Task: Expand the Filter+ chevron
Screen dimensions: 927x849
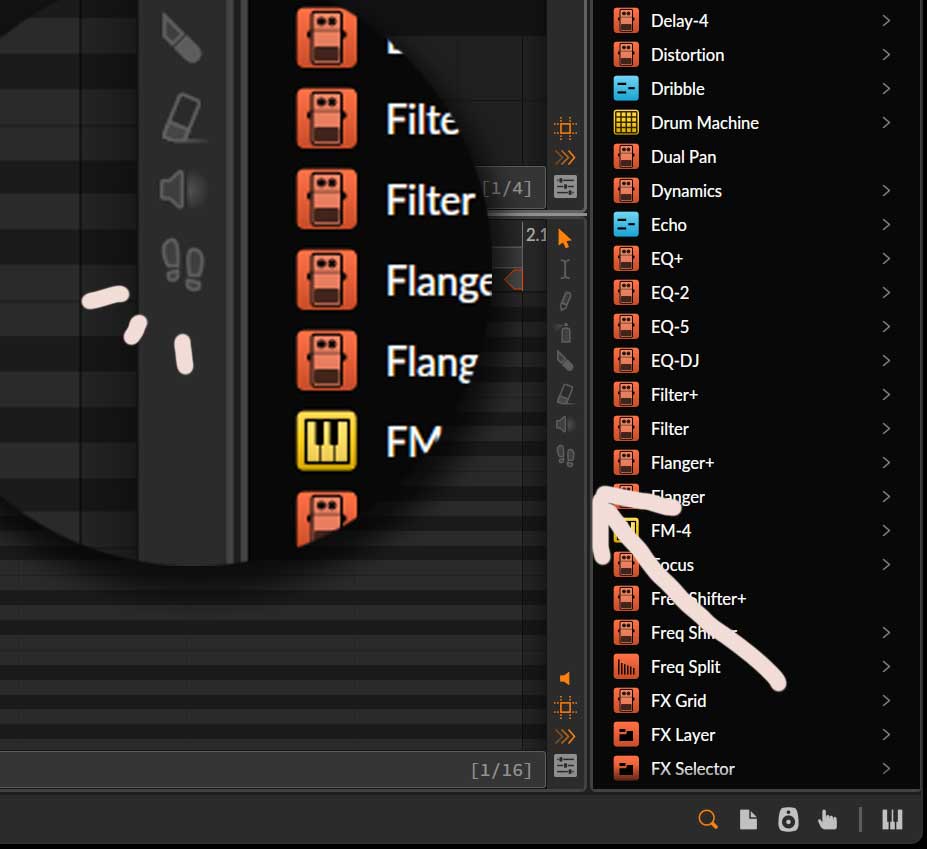Action: tap(886, 395)
